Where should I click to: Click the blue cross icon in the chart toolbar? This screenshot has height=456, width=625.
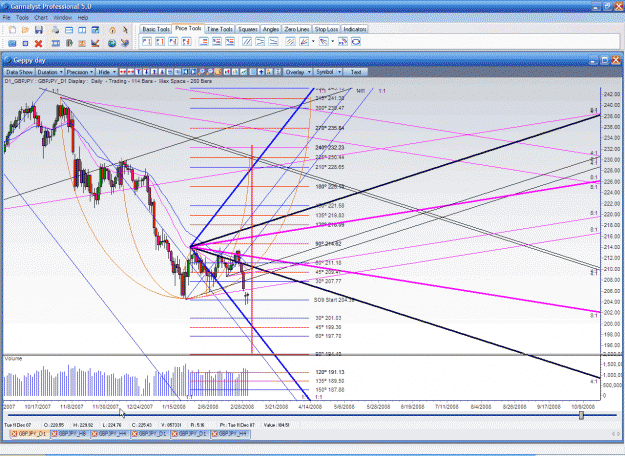click(261, 72)
